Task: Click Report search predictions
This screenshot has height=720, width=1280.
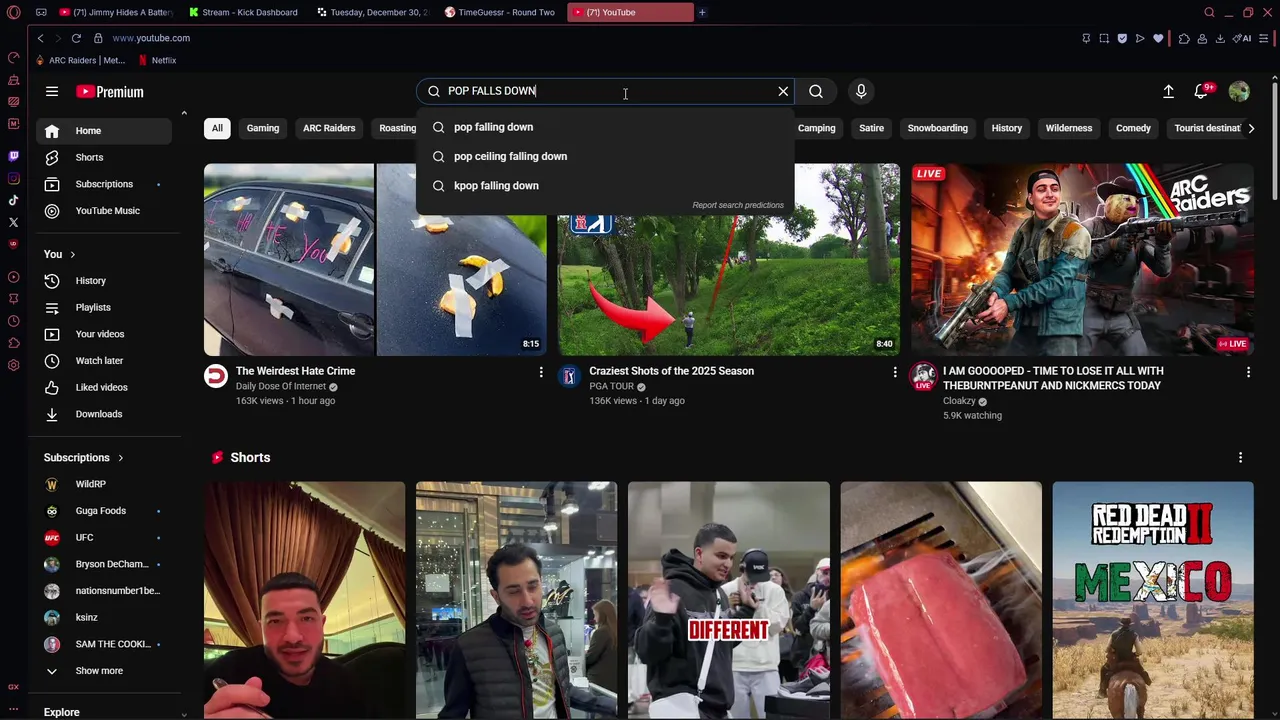Action: 738,205
